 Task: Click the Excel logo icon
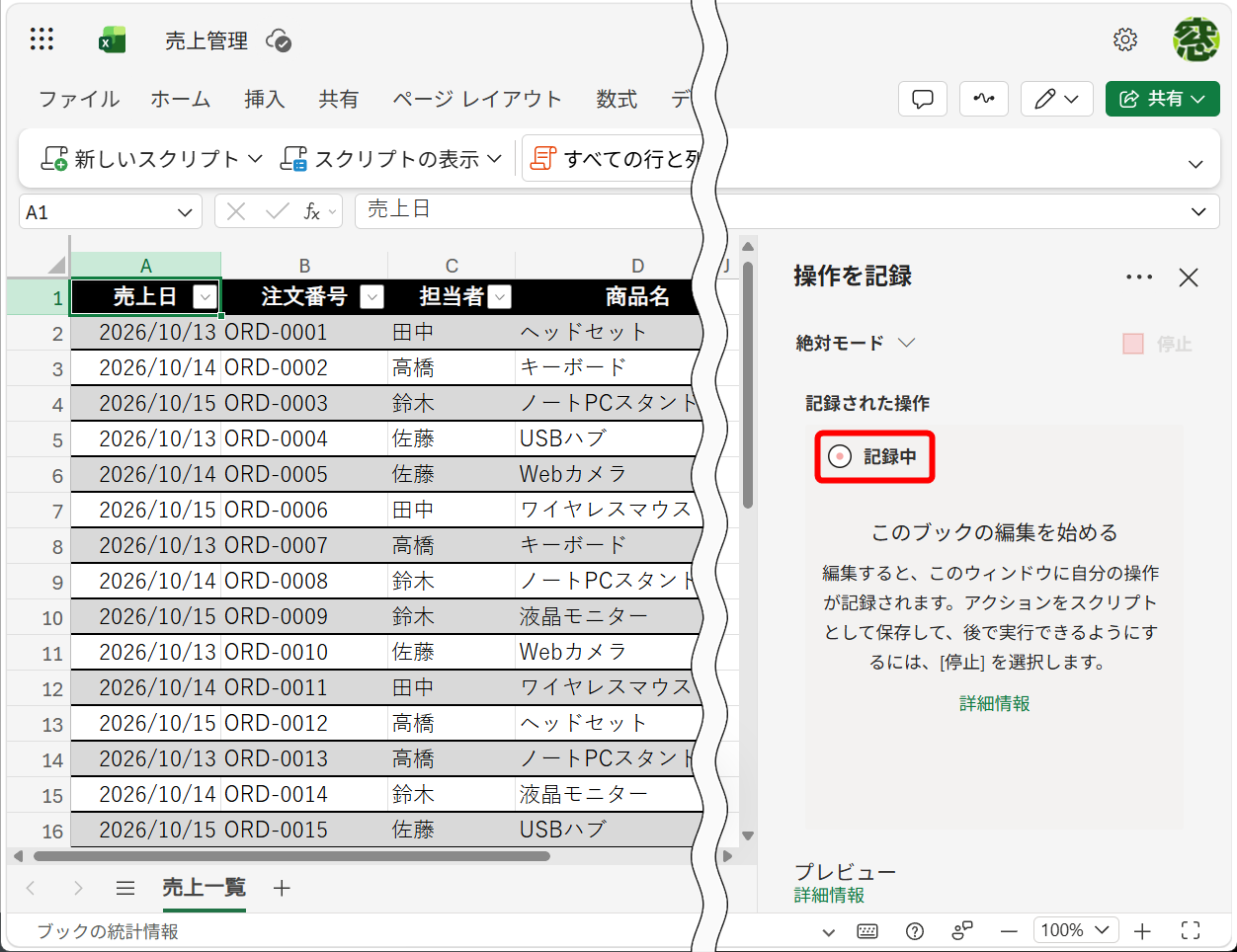113,40
